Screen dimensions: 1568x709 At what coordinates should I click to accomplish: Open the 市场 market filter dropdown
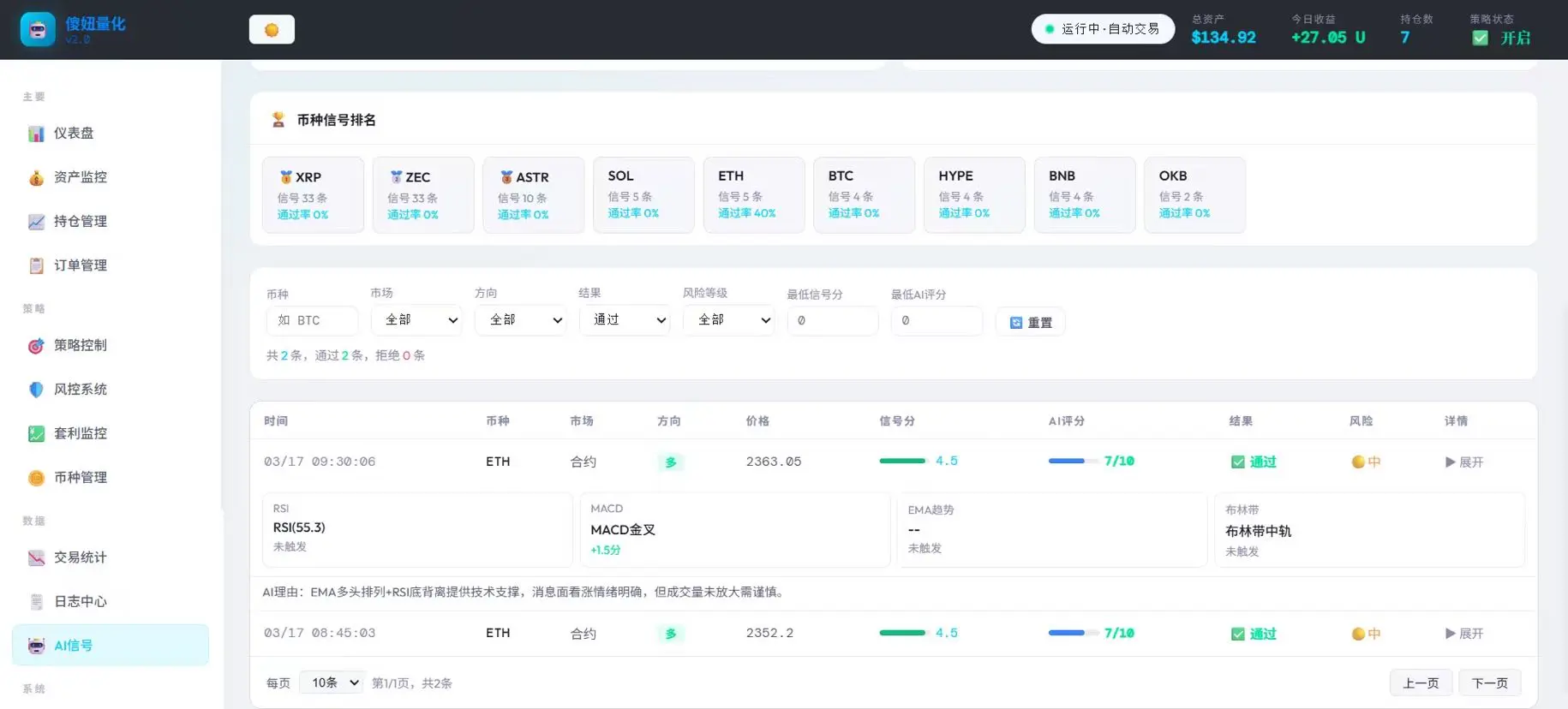416,320
